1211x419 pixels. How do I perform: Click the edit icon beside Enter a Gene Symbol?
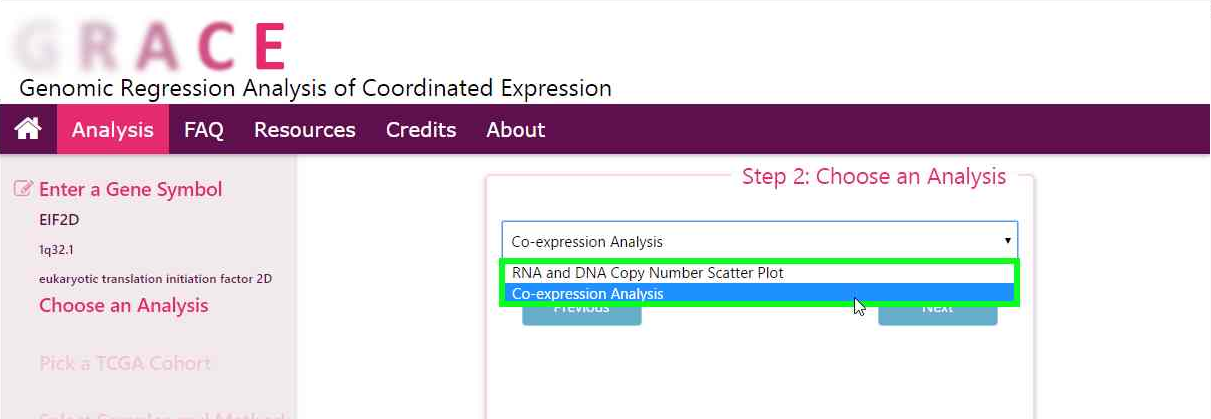(24, 188)
